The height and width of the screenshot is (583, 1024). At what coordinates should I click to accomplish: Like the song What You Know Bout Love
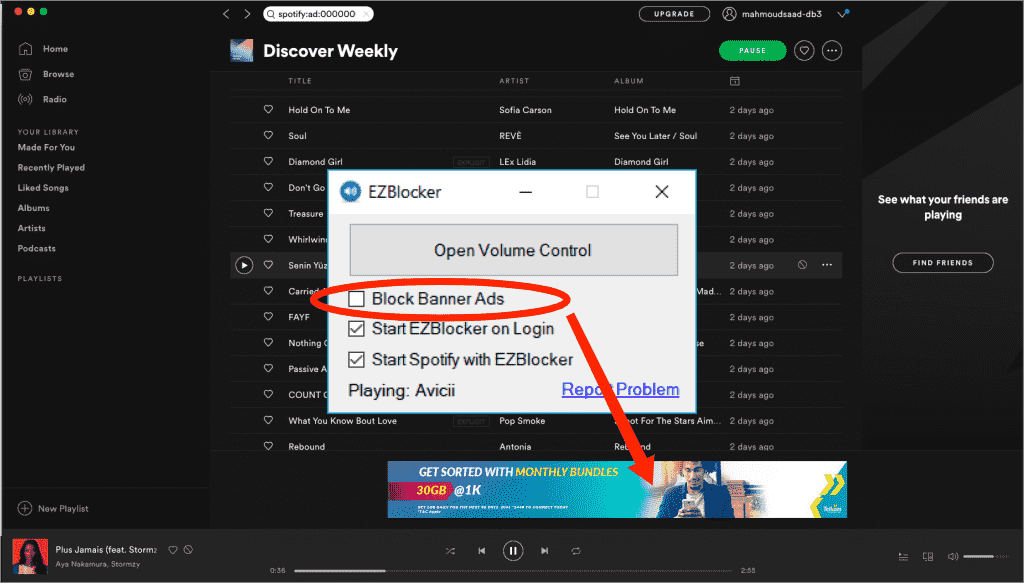tap(268, 420)
